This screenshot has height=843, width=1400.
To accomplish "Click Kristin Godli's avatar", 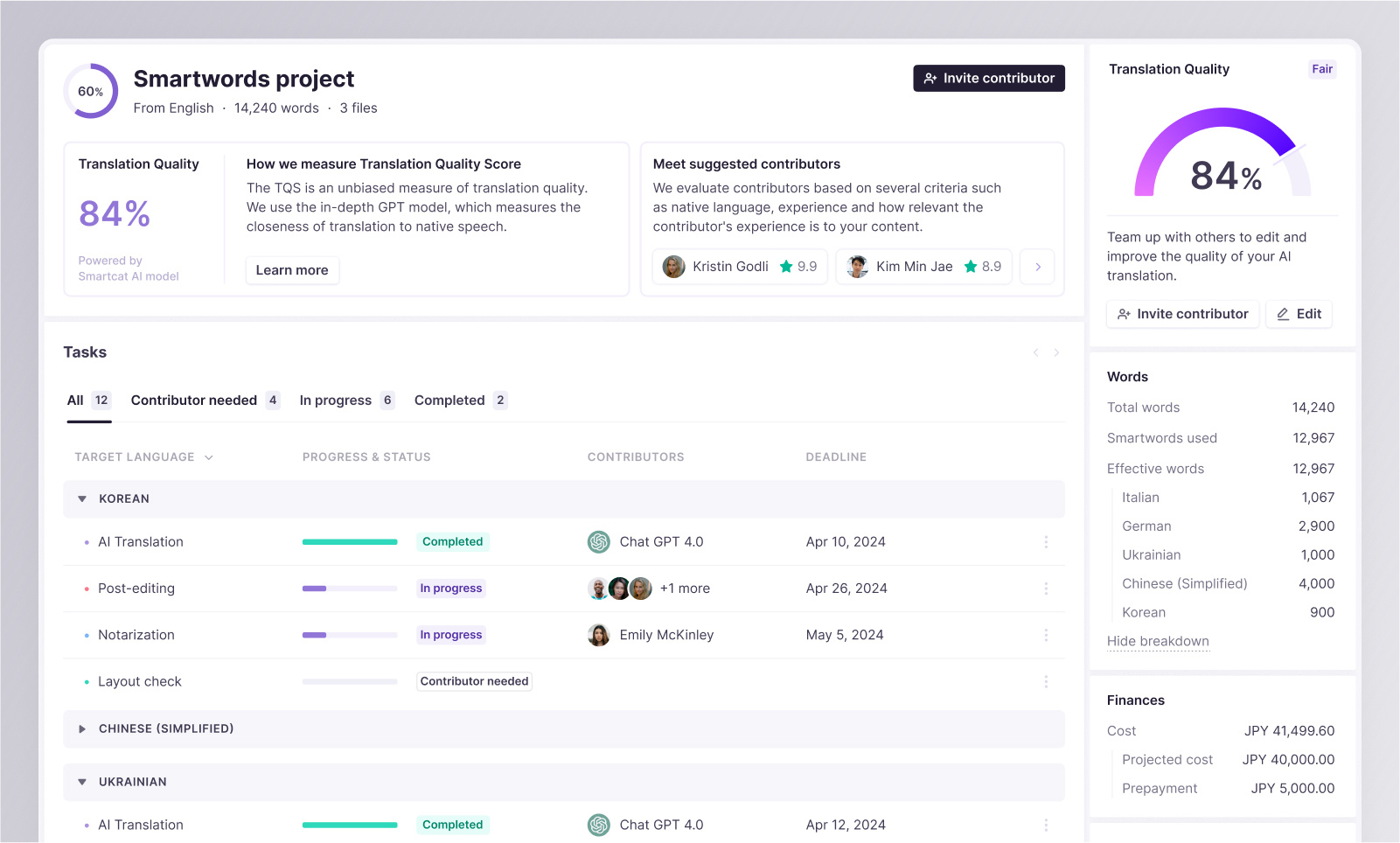I will (673, 266).
